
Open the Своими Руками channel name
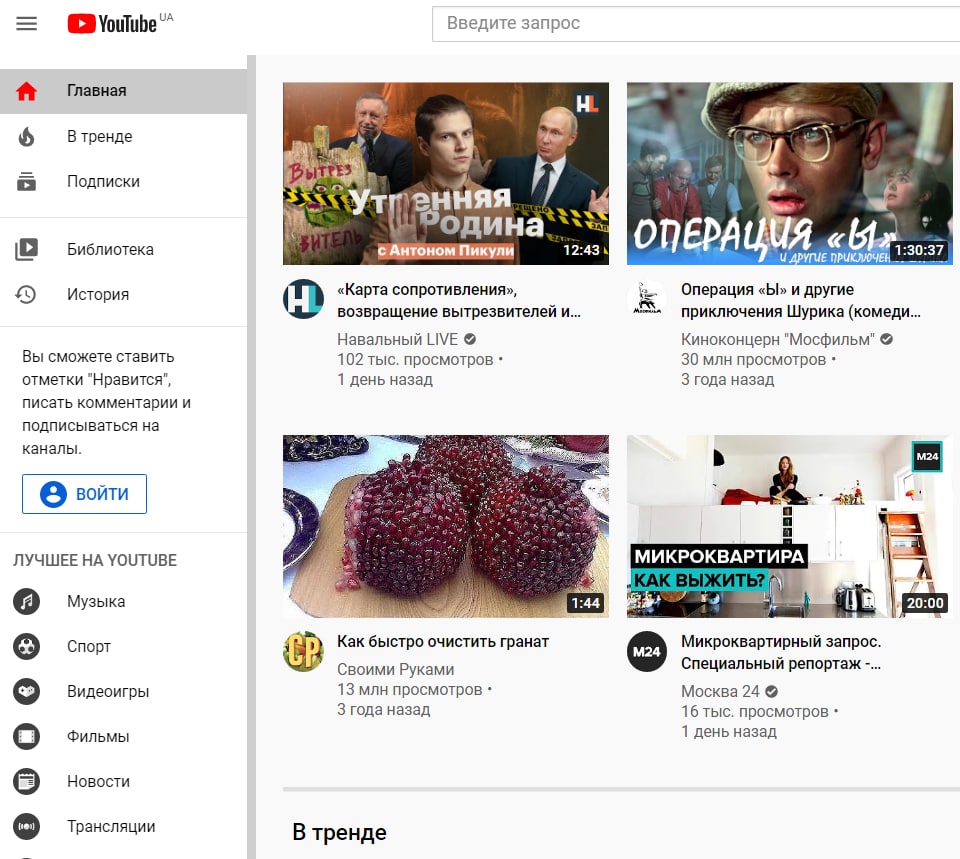(x=396, y=669)
